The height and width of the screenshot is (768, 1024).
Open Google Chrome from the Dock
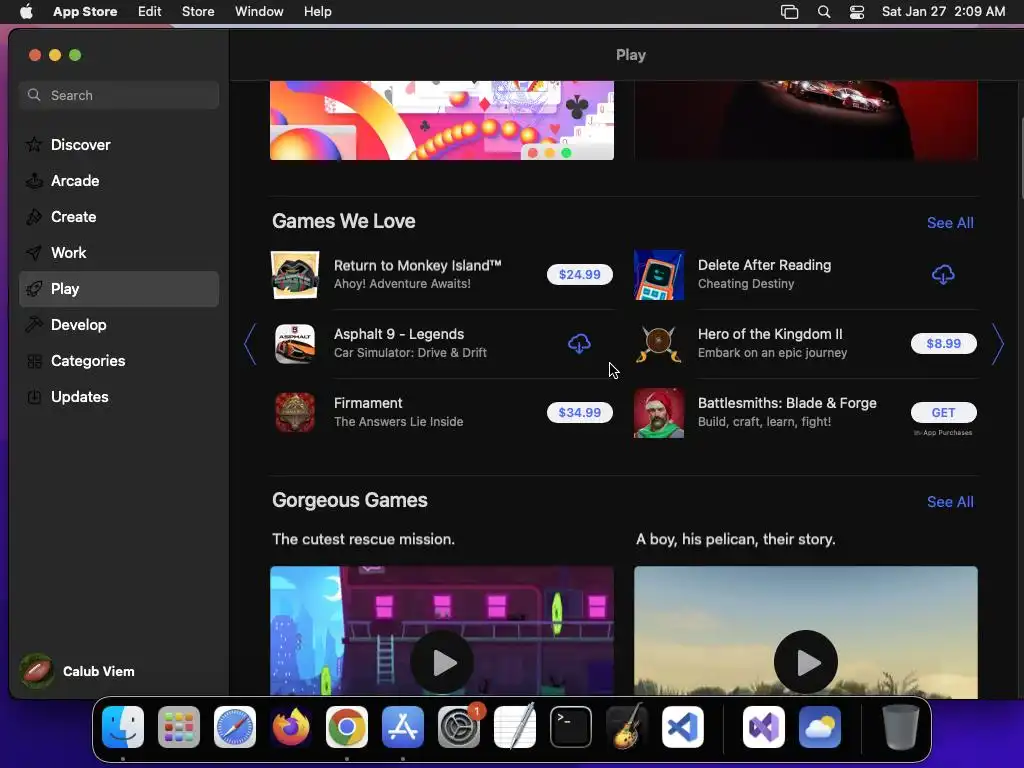tap(347, 727)
